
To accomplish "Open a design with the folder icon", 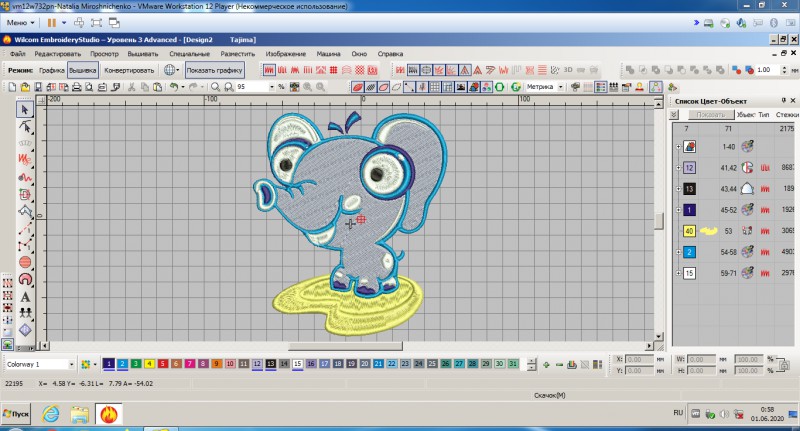I will coord(24,87).
